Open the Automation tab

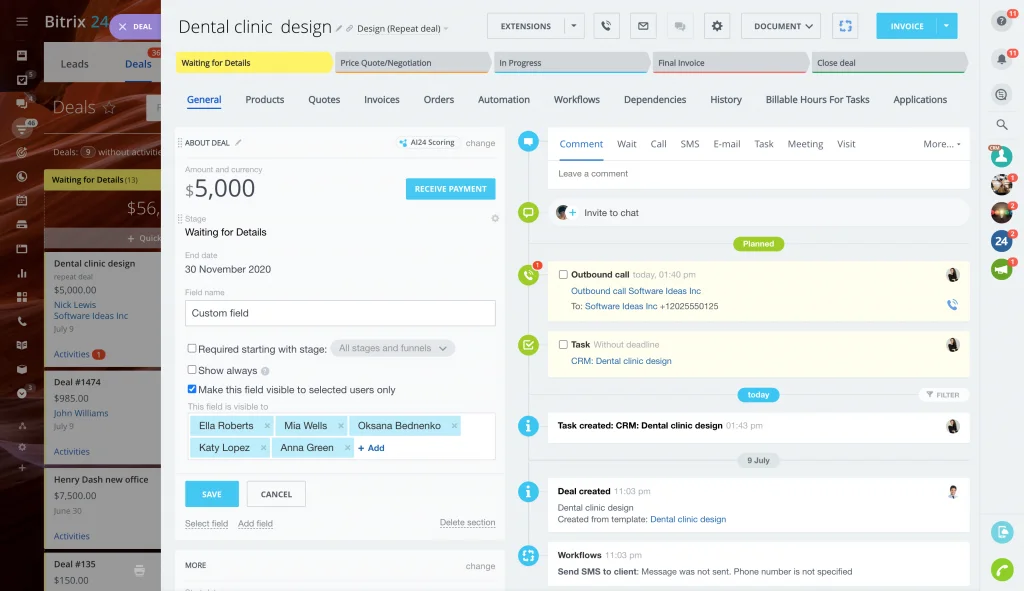[x=504, y=100]
